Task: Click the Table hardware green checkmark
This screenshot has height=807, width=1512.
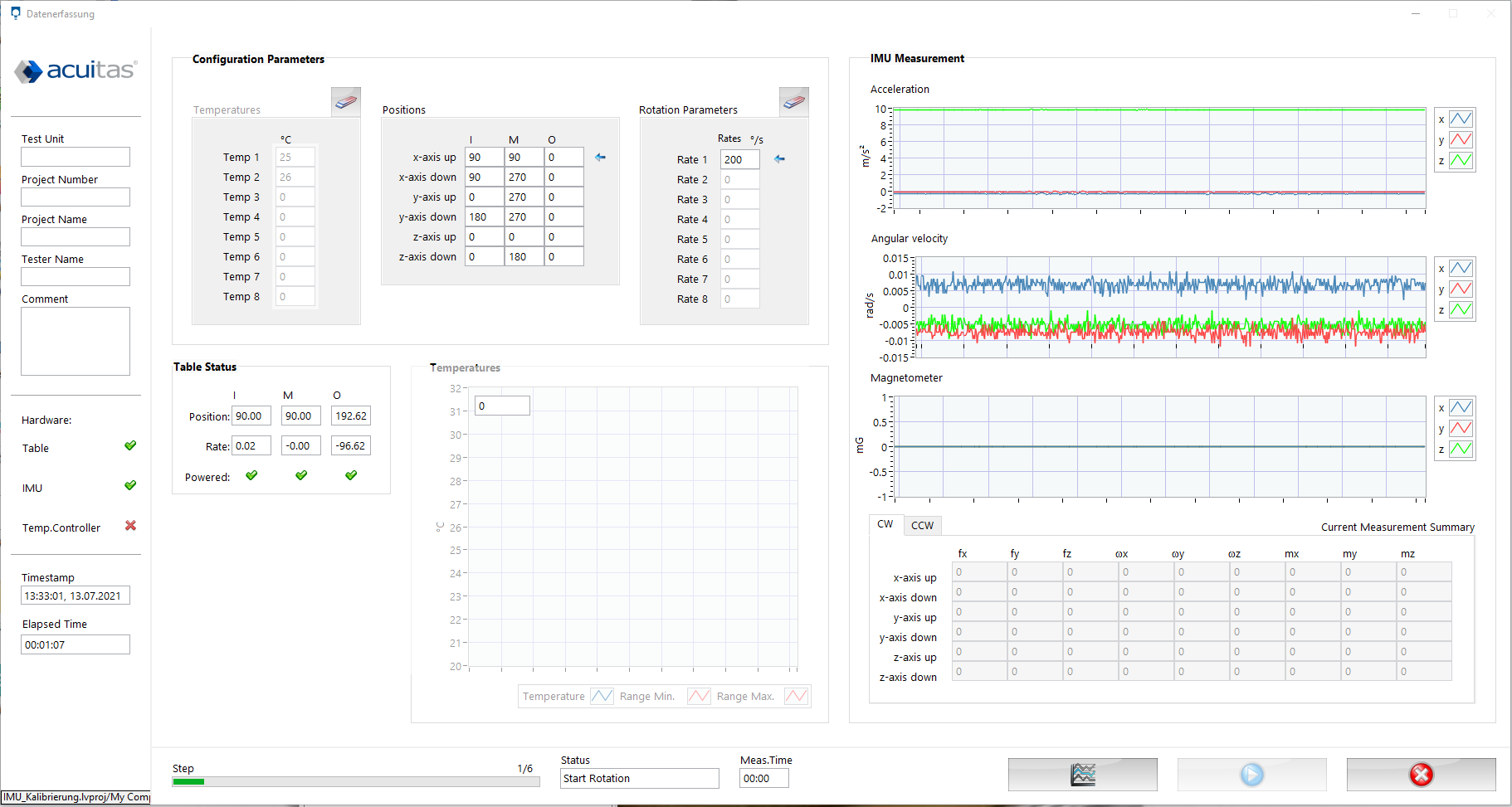Action: [130, 446]
